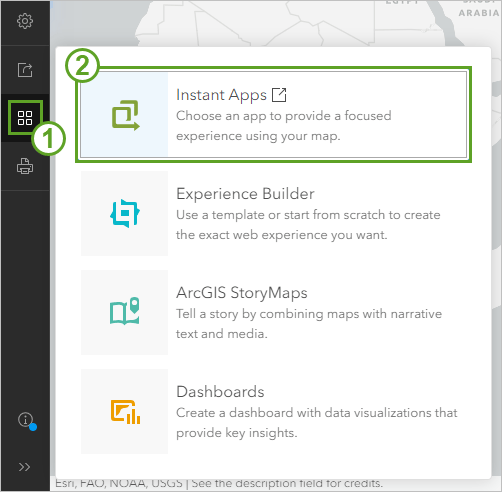Click 'Choose an app to provide a focused' description

[x=284, y=116]
